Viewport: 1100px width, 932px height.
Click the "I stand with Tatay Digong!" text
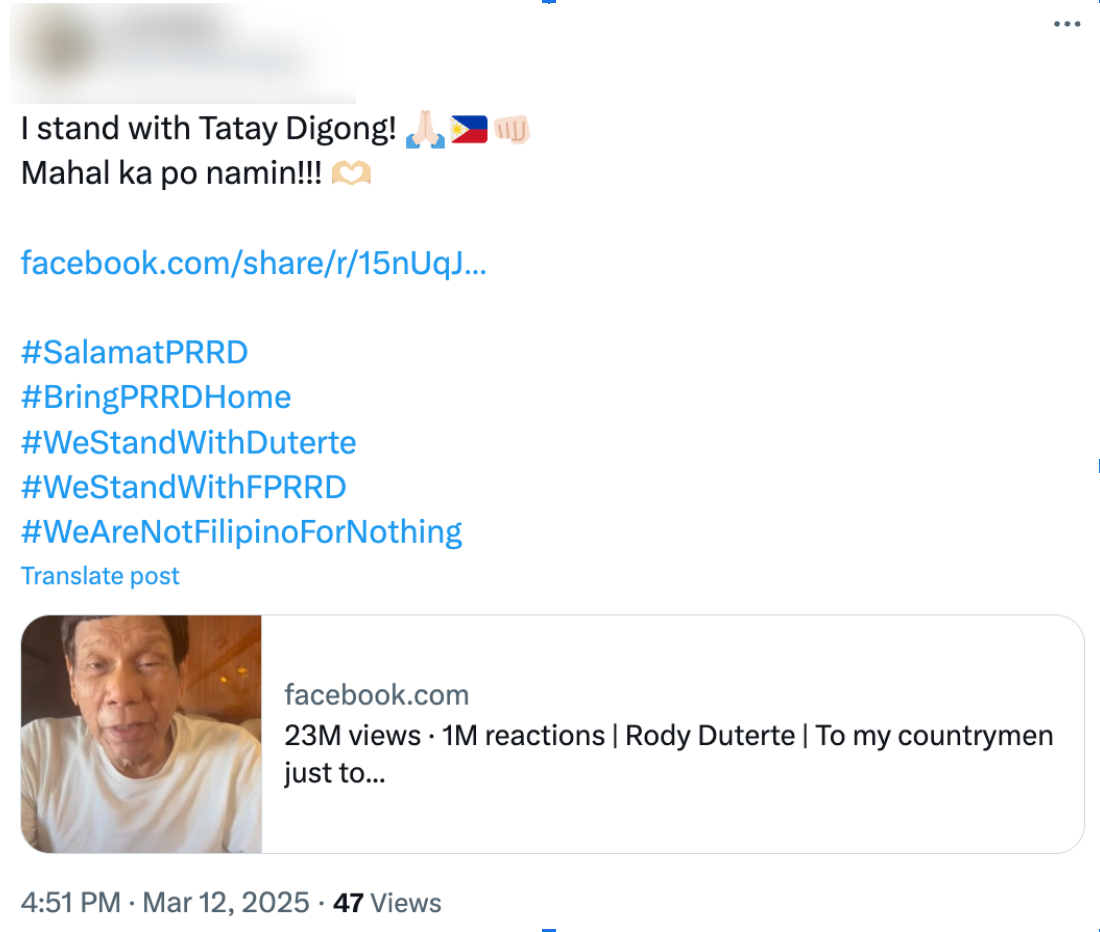(x=209, y=129)
